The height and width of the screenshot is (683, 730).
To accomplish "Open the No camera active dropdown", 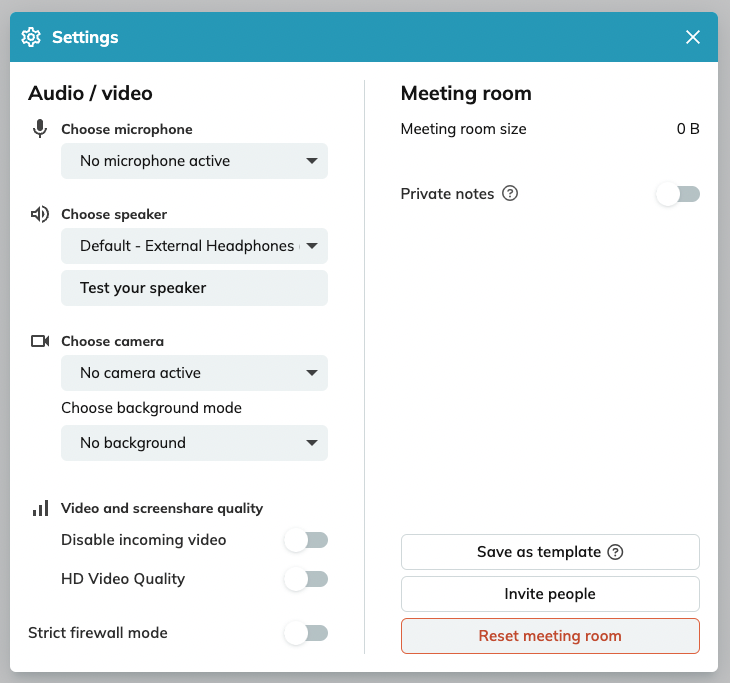I will point(195,373).
